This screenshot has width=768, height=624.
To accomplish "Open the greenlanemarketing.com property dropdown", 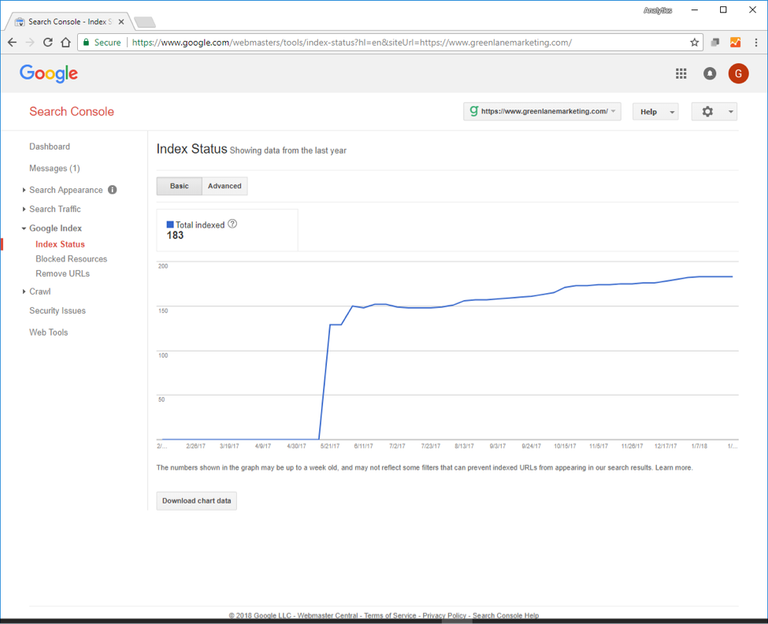I will pos(542,112).
